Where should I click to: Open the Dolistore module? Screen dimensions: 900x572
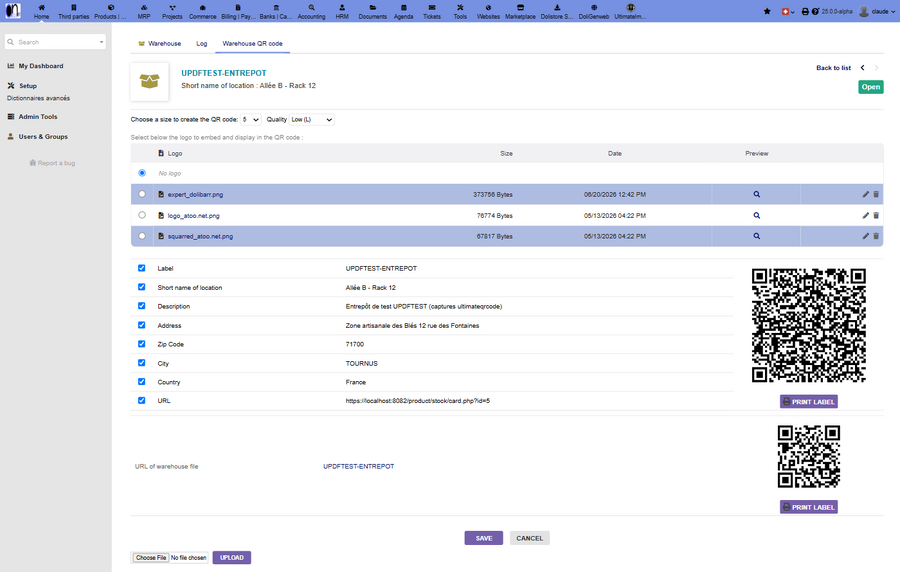point(557,11)
